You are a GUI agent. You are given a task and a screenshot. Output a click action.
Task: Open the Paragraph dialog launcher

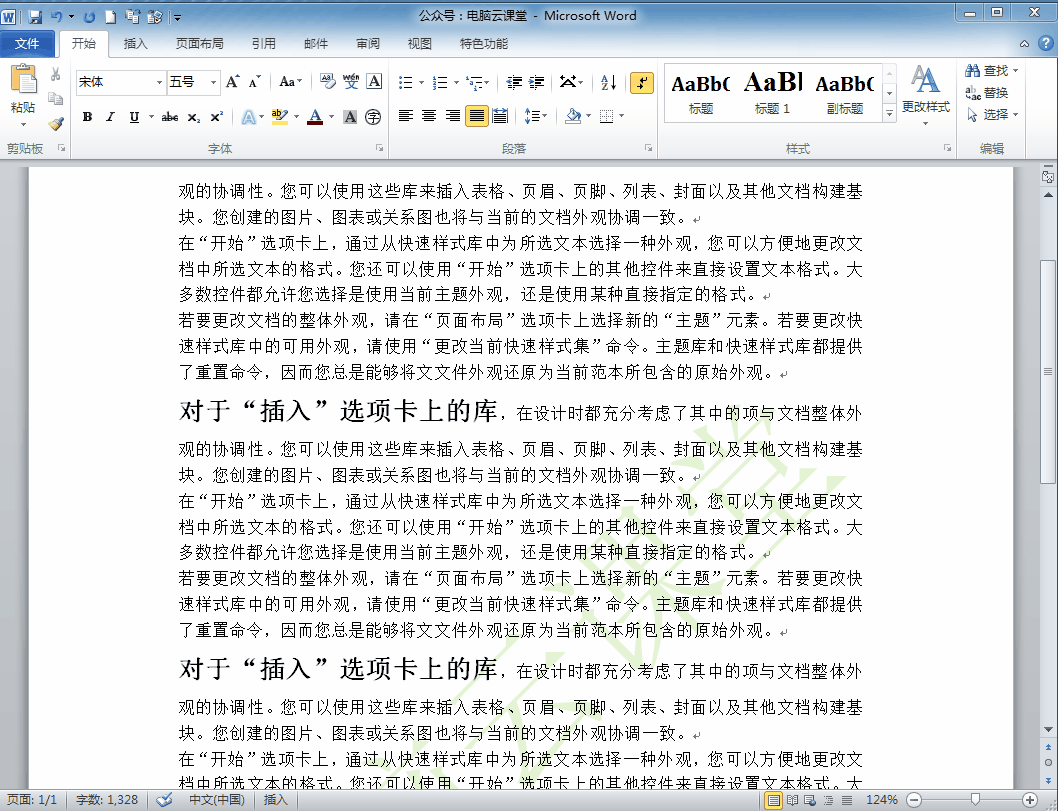648,148
